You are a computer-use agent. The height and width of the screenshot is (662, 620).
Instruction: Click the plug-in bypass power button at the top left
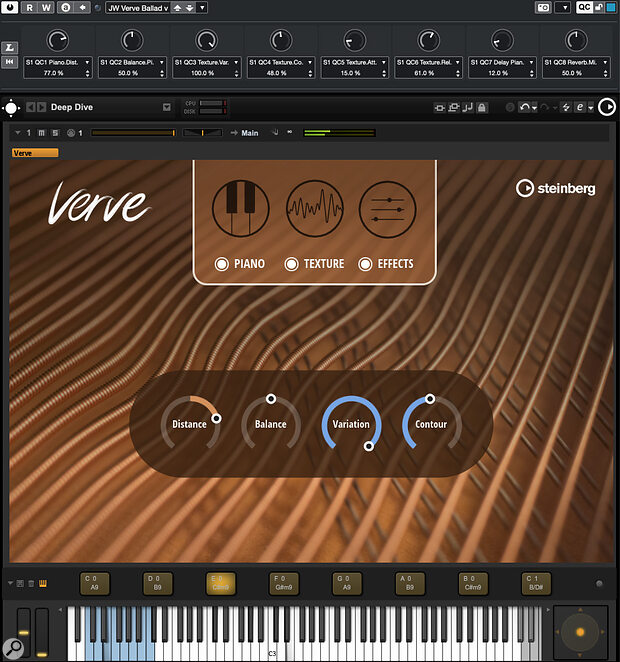pos(9,7)
